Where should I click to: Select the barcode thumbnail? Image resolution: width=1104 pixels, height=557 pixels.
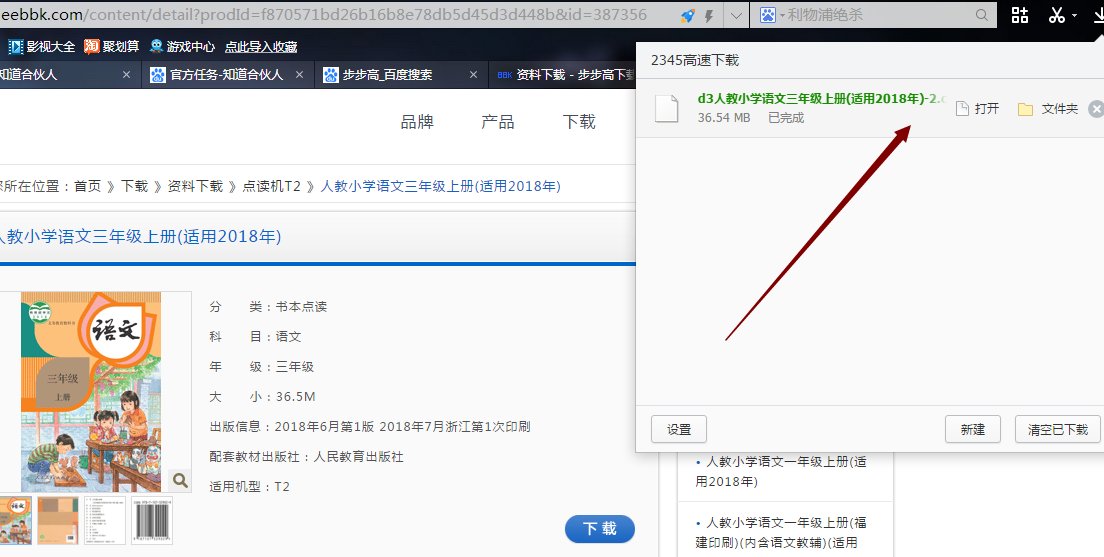151,520
